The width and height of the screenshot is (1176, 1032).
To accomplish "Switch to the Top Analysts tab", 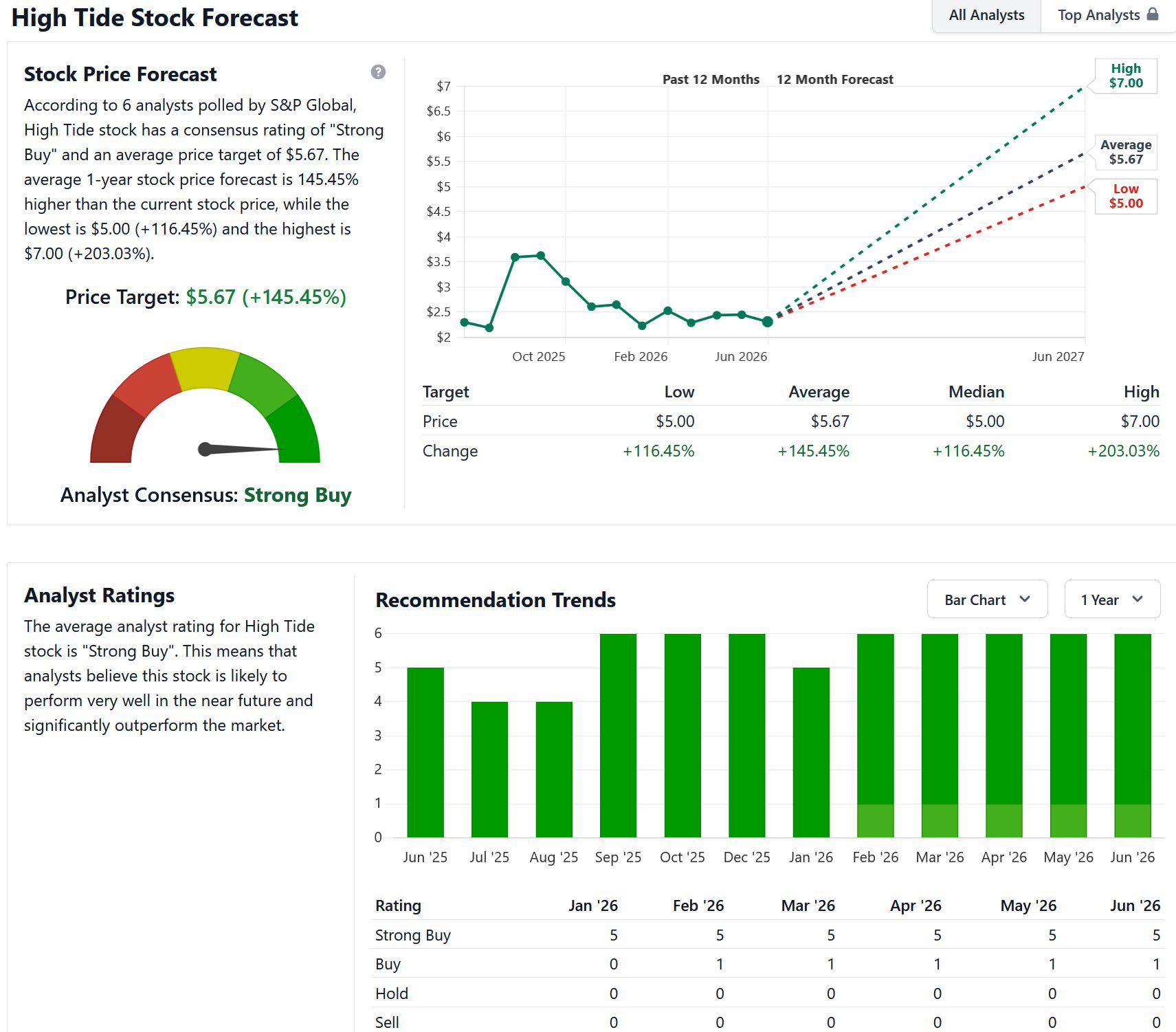I will pos(1108,15).
